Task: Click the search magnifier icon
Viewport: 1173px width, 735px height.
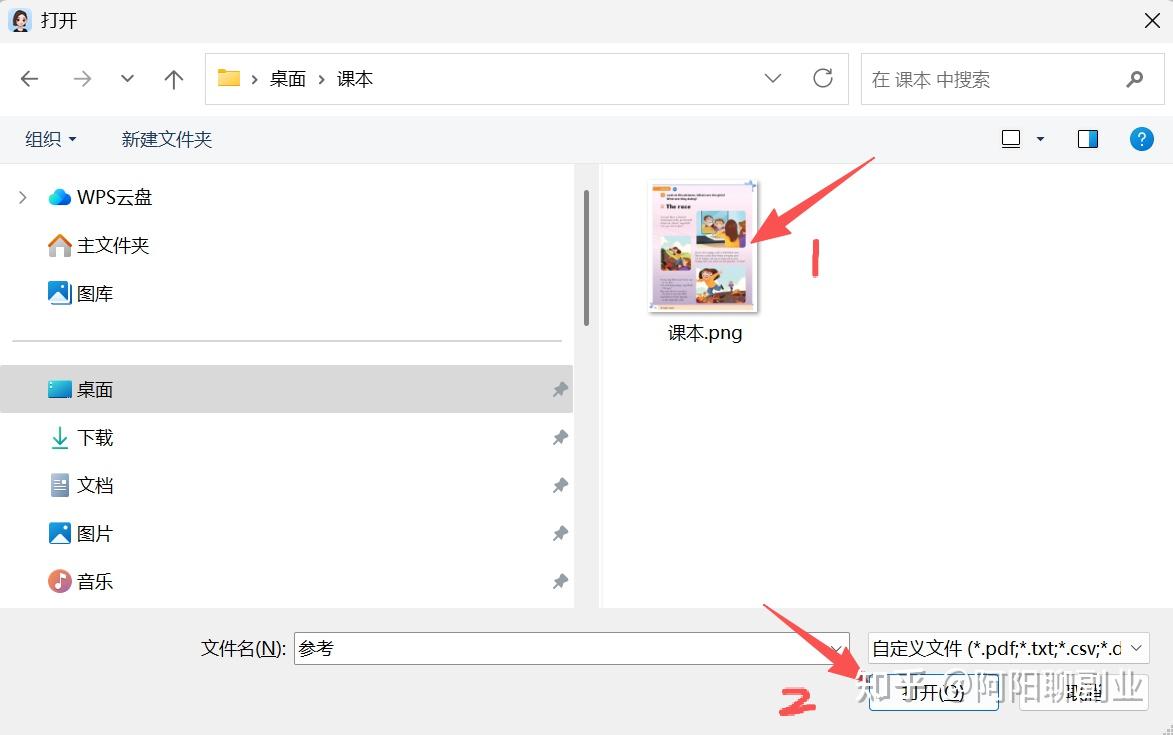Action: click(x=1134, y=79)
